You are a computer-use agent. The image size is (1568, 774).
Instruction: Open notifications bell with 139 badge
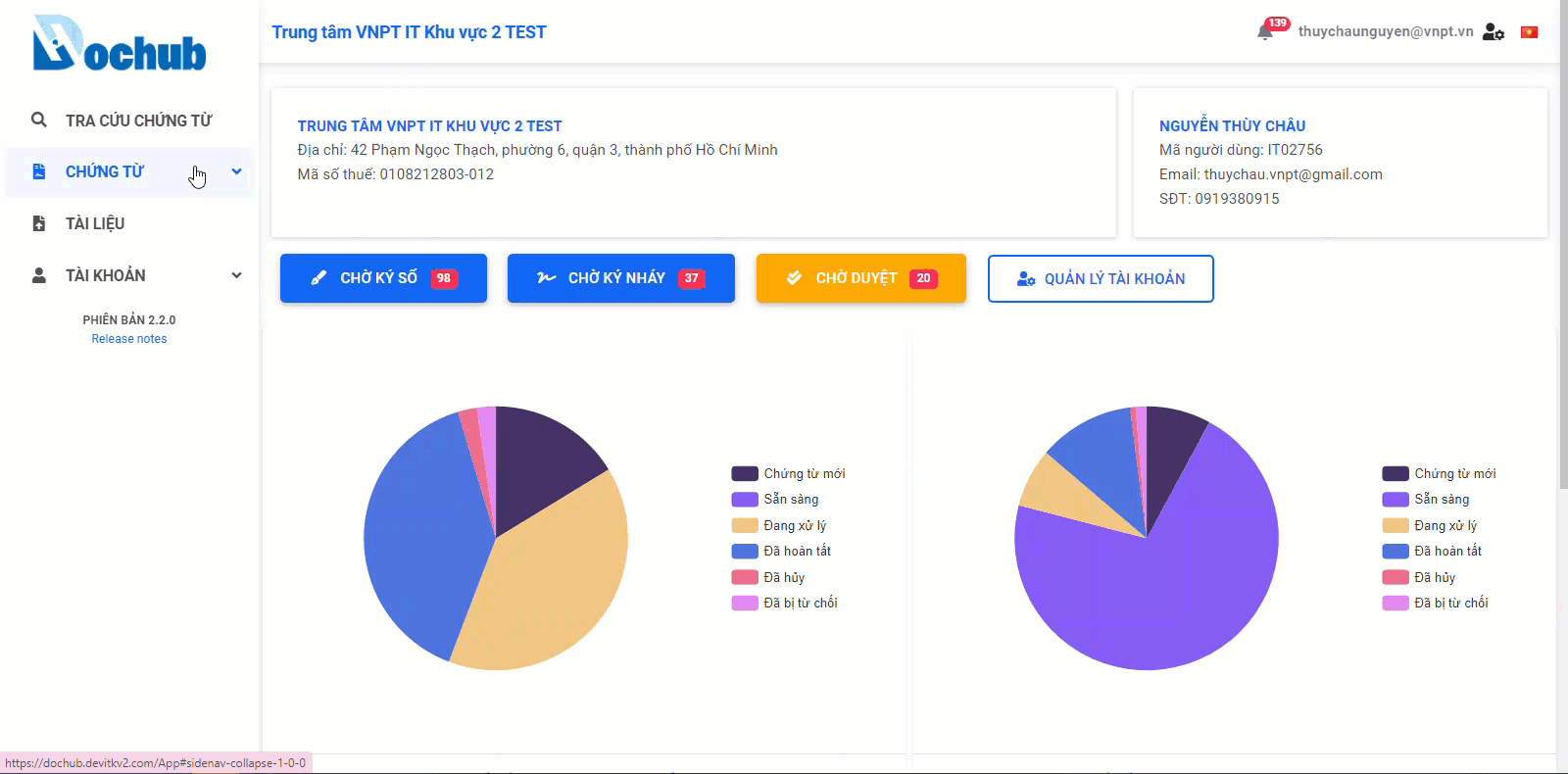click(1266, 31)
